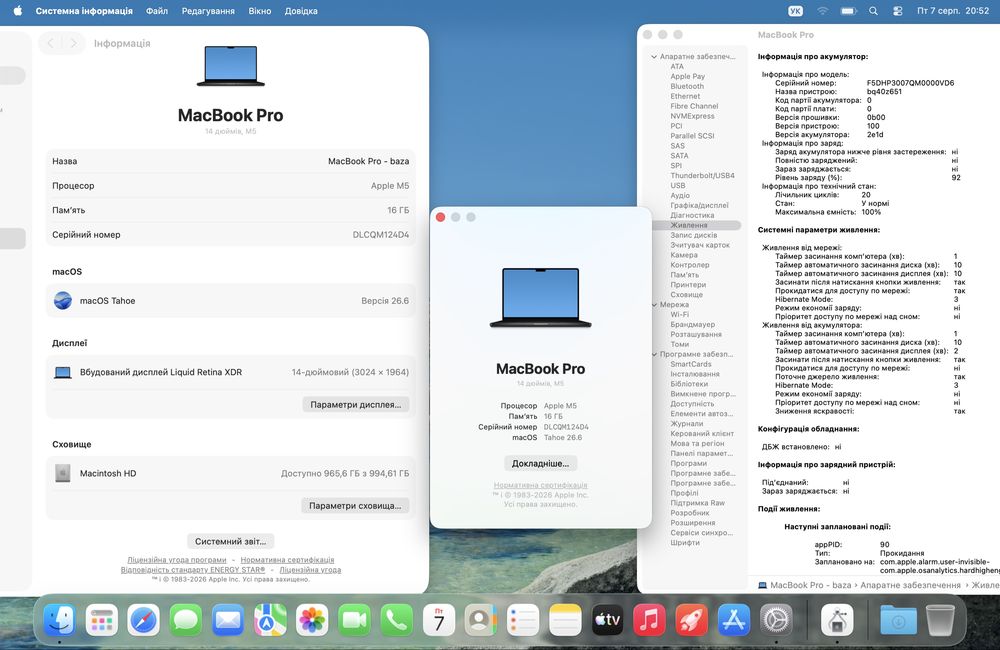Select Живлення in system report sidebar

(689, 225)
